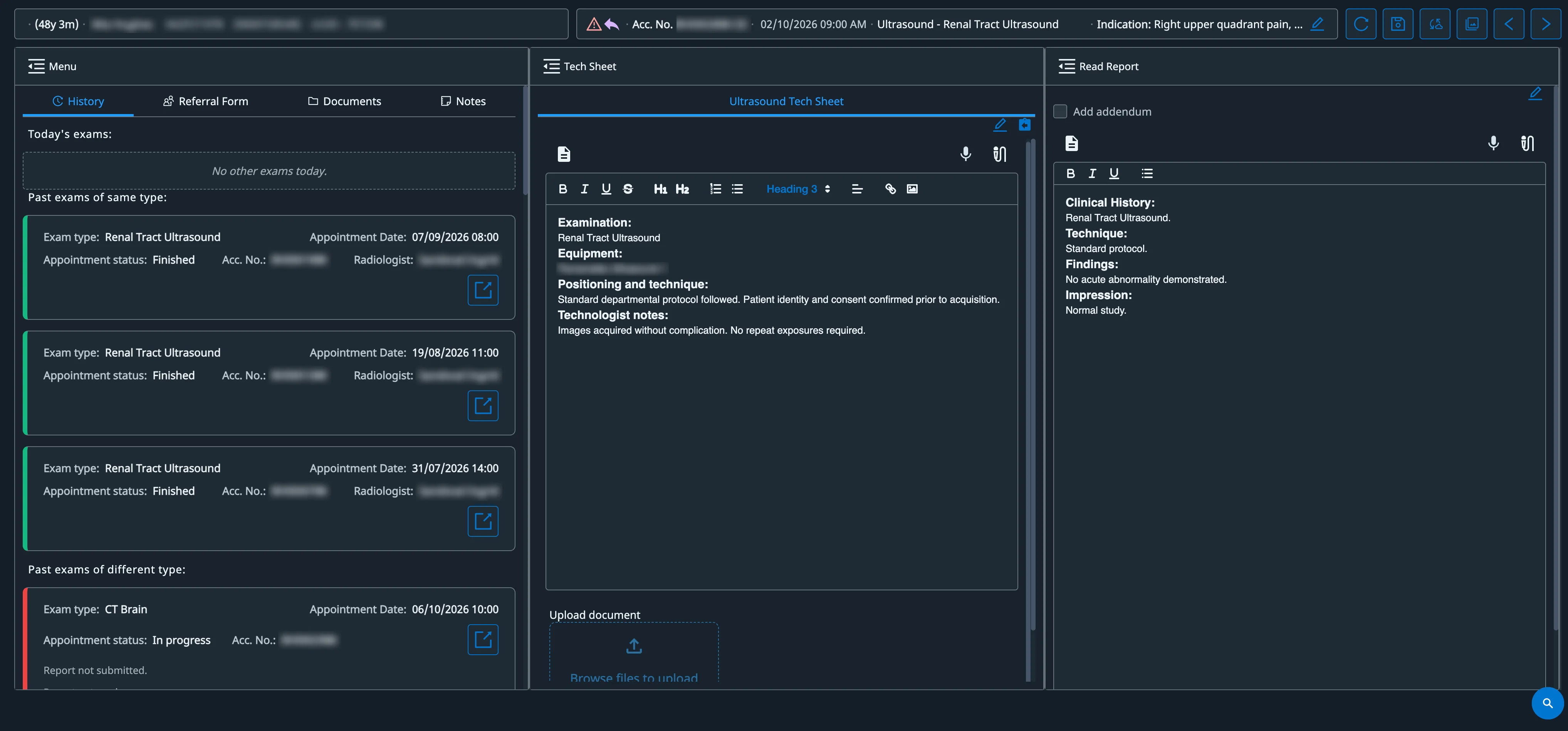
Task: Apply Heading 1 in the Tech Sheet editor
Action: [660, 189]
